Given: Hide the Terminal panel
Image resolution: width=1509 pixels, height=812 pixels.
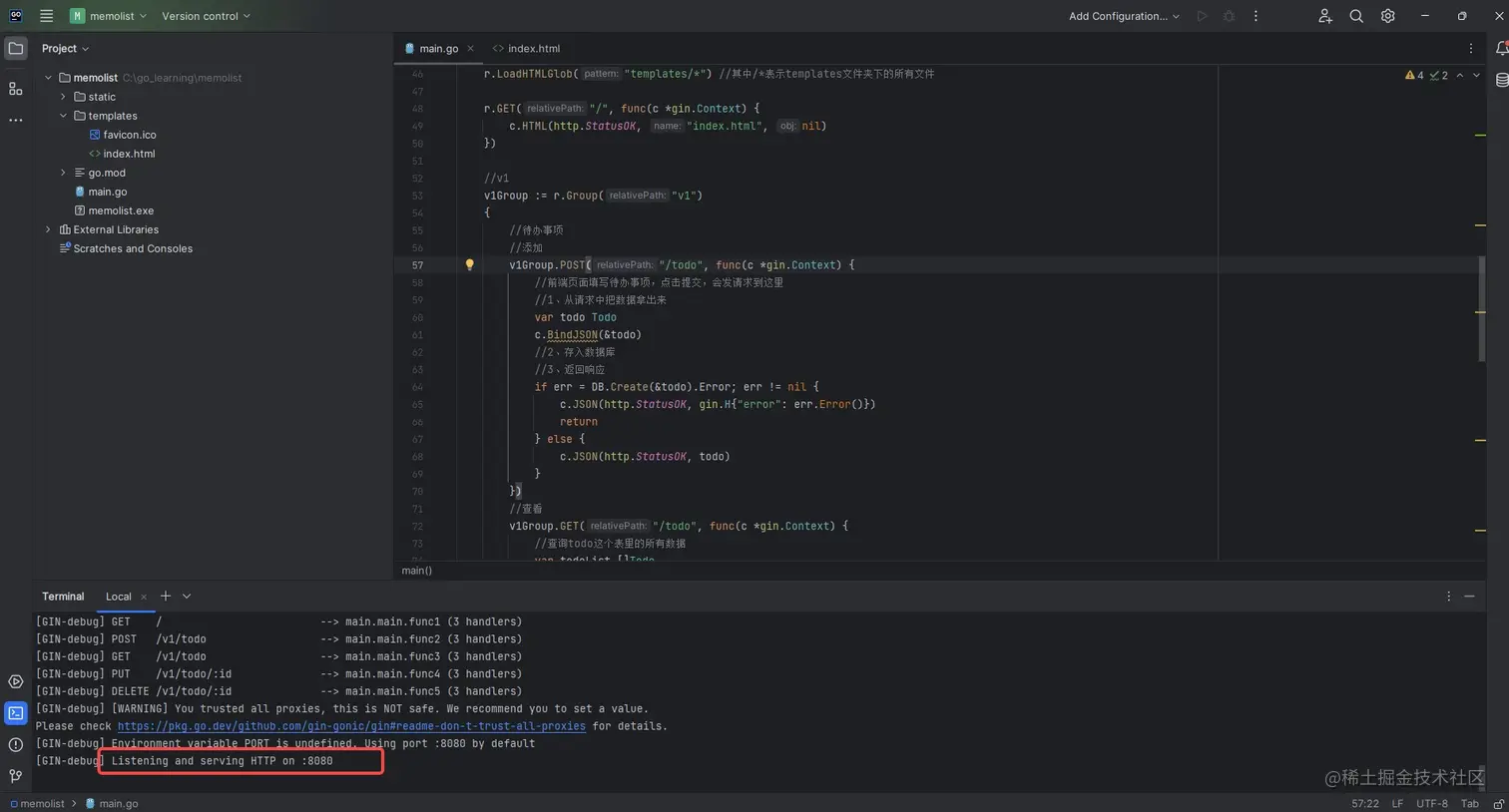Looking at the screenshot, I should tap(1469, 597).
